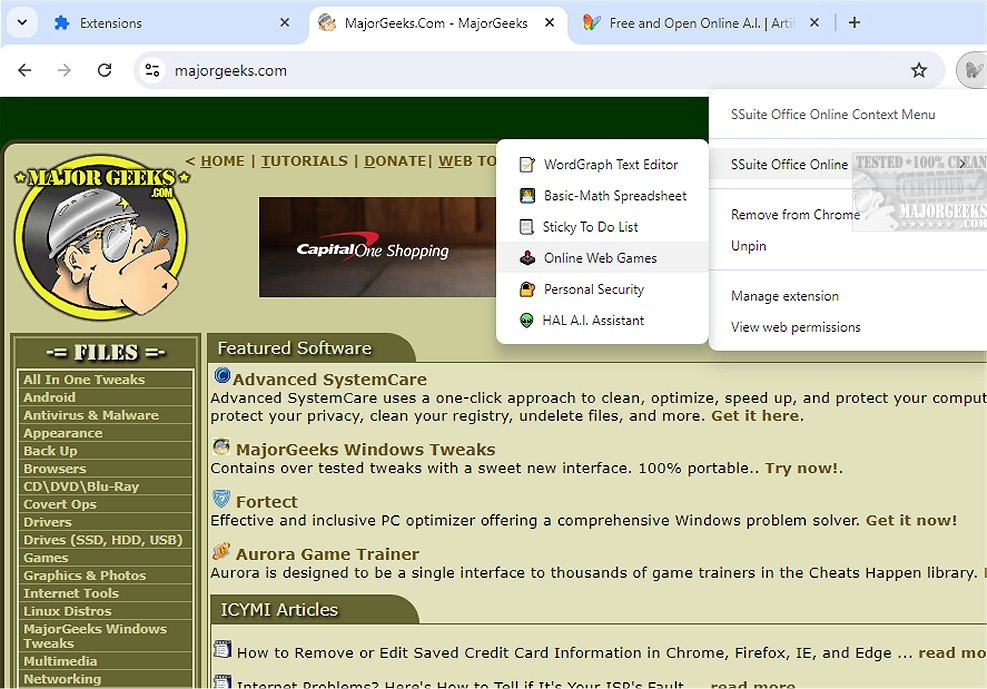Click the Fortect shield icon
The width and height of the screenshot is (987, 689).
222,498
